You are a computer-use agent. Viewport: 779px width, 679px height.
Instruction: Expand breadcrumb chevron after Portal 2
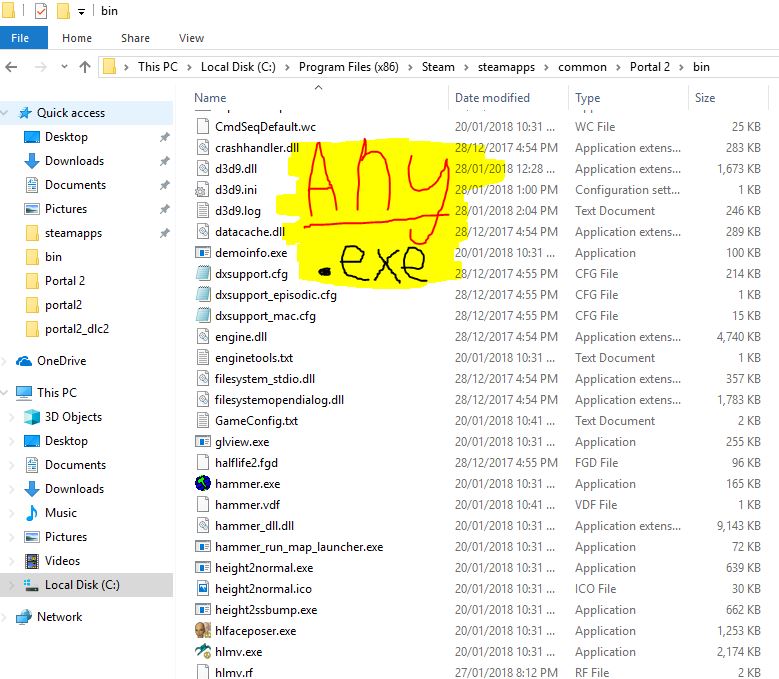[x=681, y=67]
